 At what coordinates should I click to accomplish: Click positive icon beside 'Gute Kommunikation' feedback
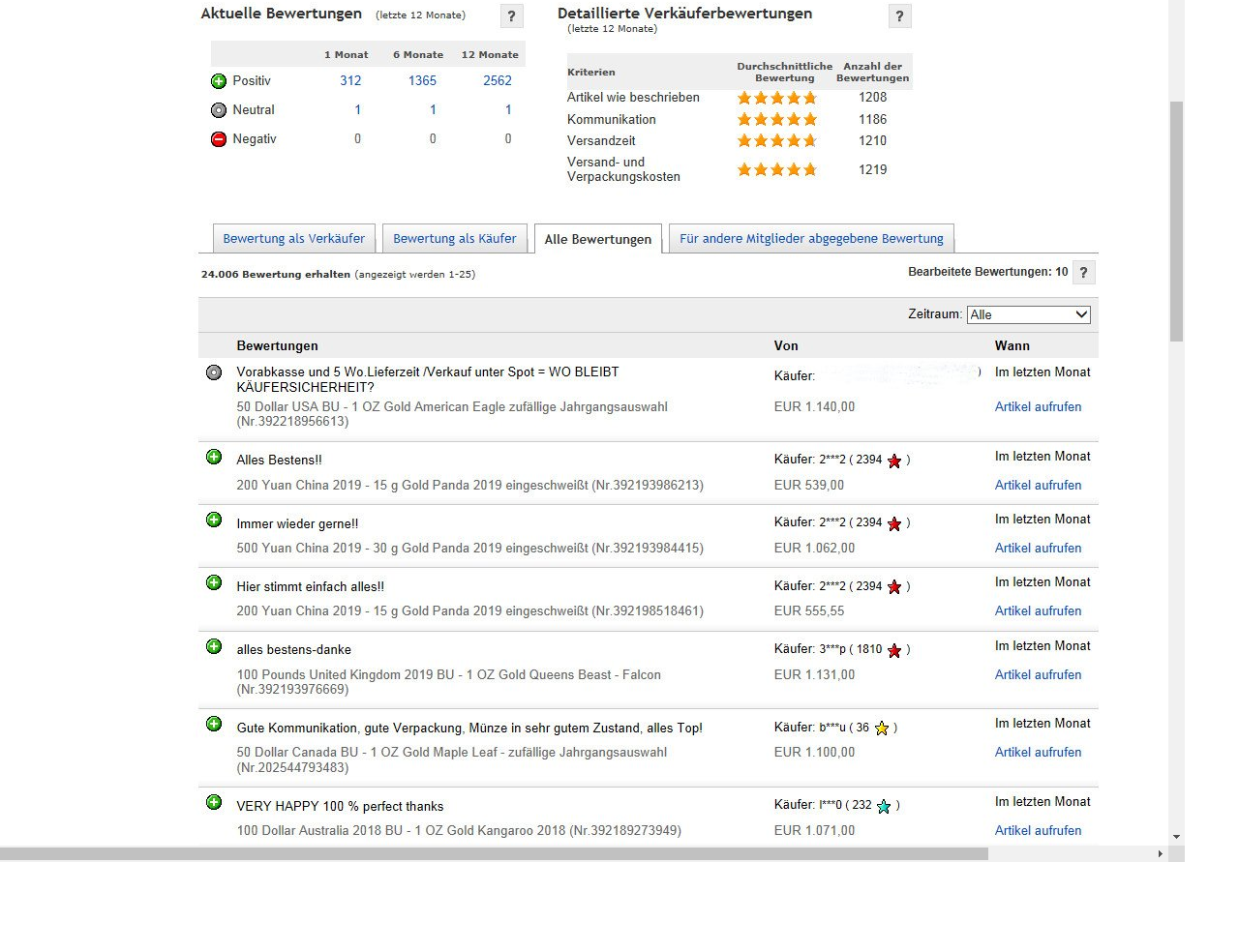[214, 724]
